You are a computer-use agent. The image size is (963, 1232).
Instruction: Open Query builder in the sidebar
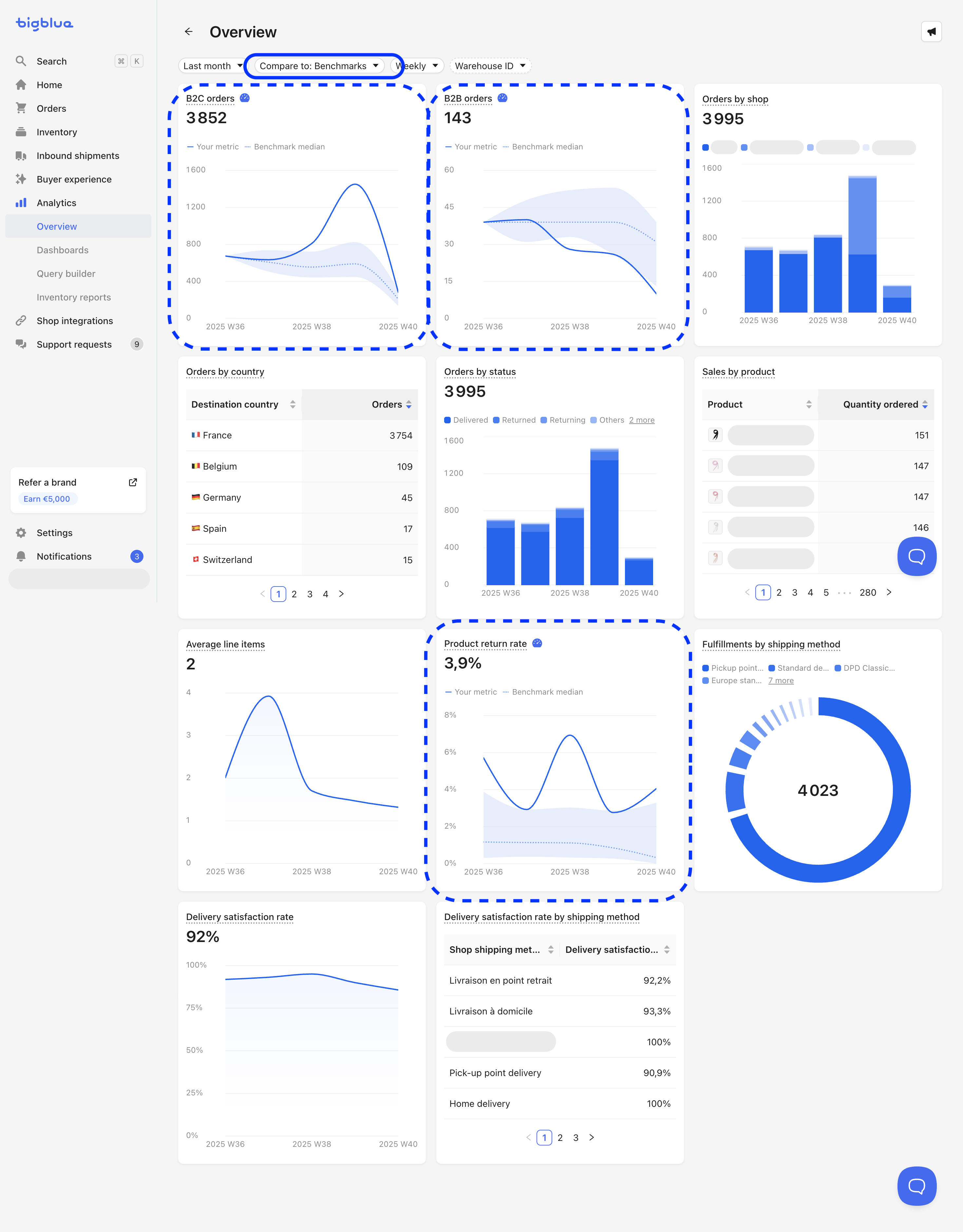point(66,274)
